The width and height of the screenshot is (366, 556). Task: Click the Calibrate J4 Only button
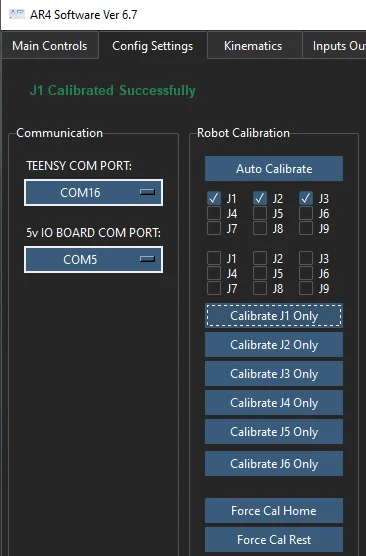(274, 403)
